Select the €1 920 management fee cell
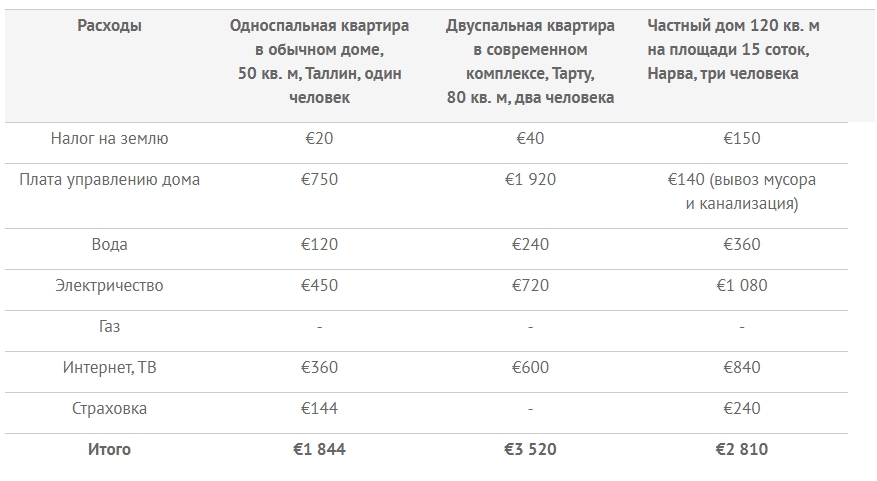This screenshot has height=481, width=877. (x=530, y=180)
